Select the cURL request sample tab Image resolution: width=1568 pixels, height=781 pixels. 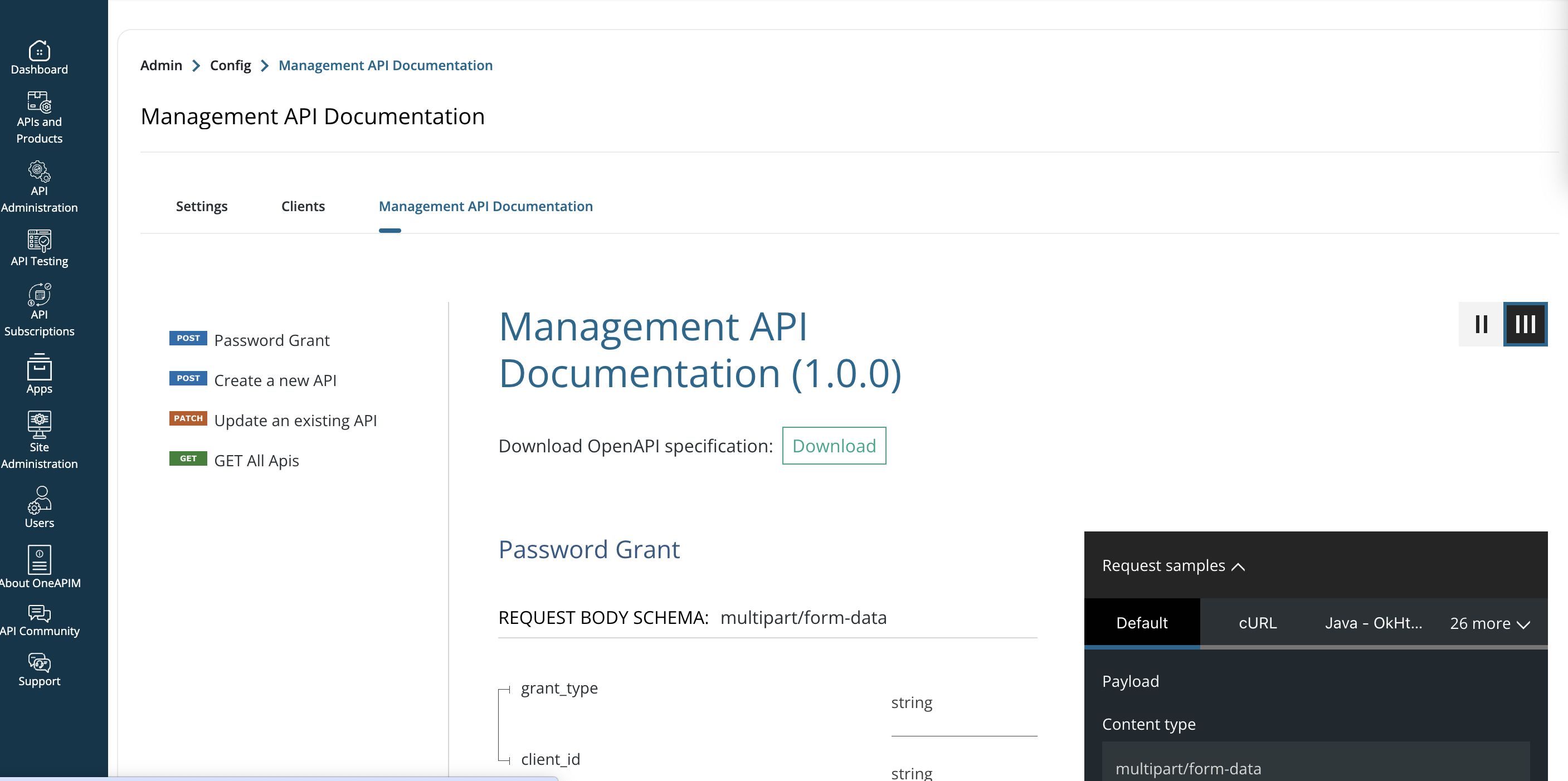click(x=1258, y=623)
